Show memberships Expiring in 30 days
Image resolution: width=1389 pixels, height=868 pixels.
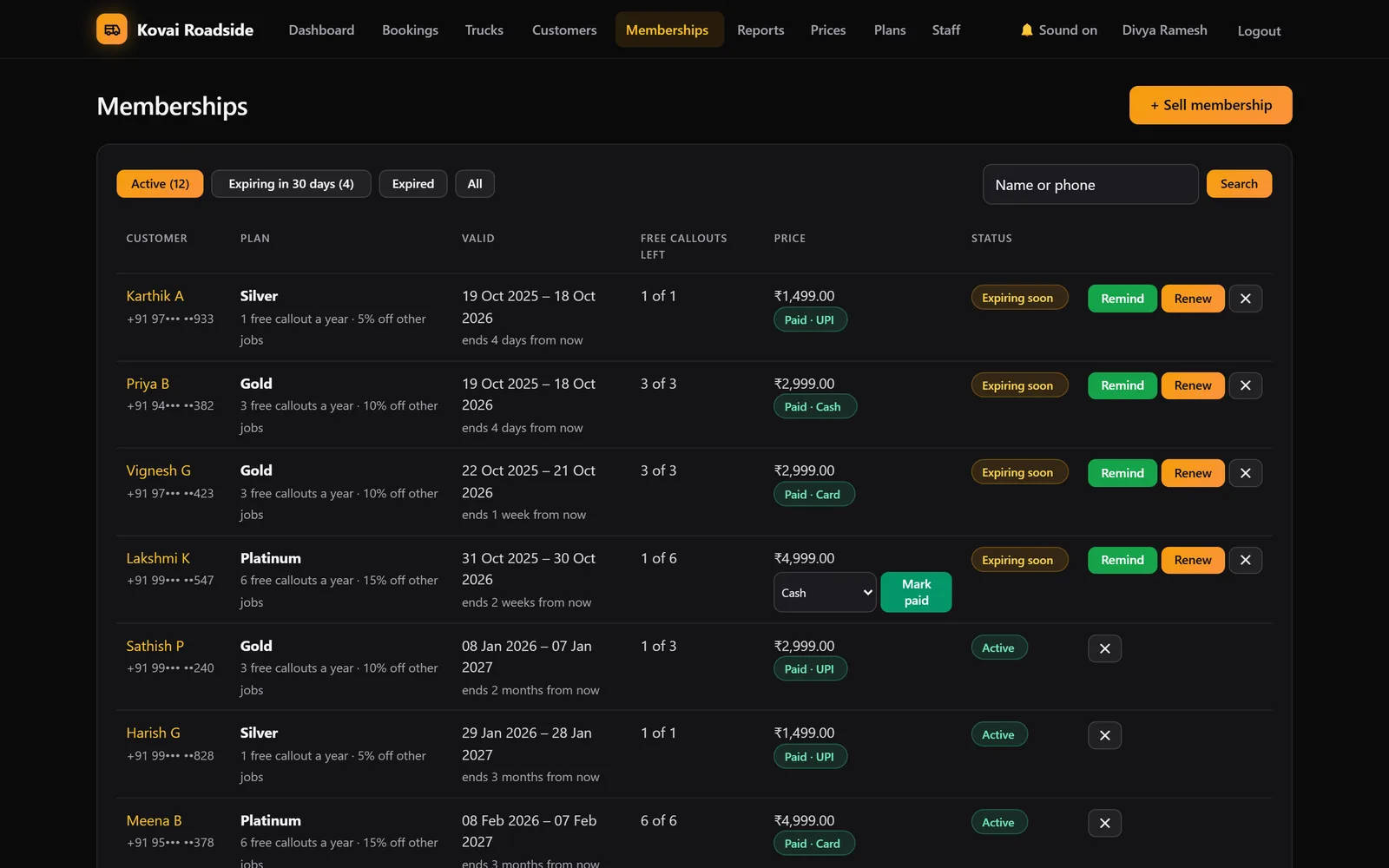pyautogui.click(x=291, y=184)
